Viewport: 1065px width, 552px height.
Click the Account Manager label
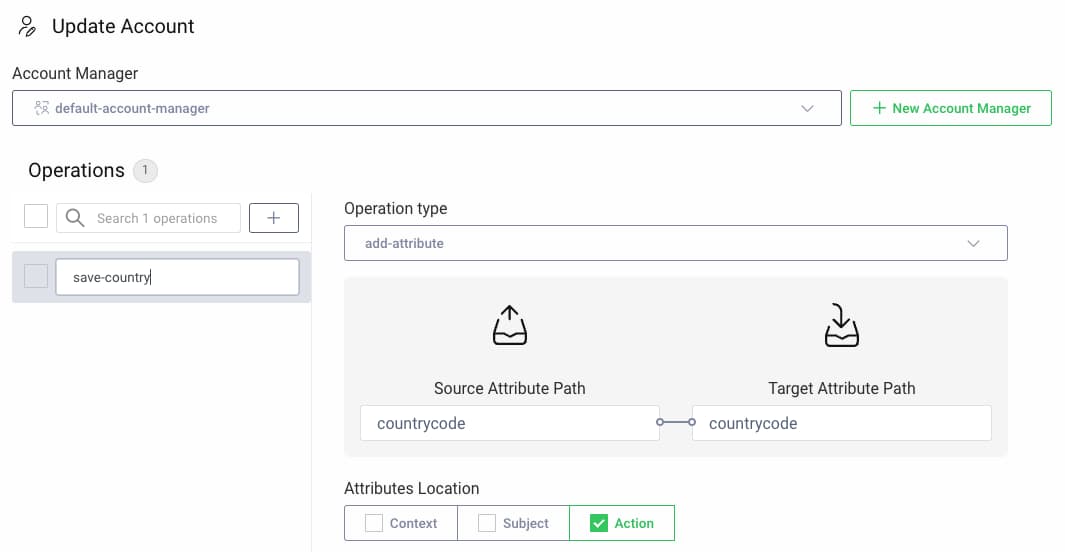click(x=75, y=73)
